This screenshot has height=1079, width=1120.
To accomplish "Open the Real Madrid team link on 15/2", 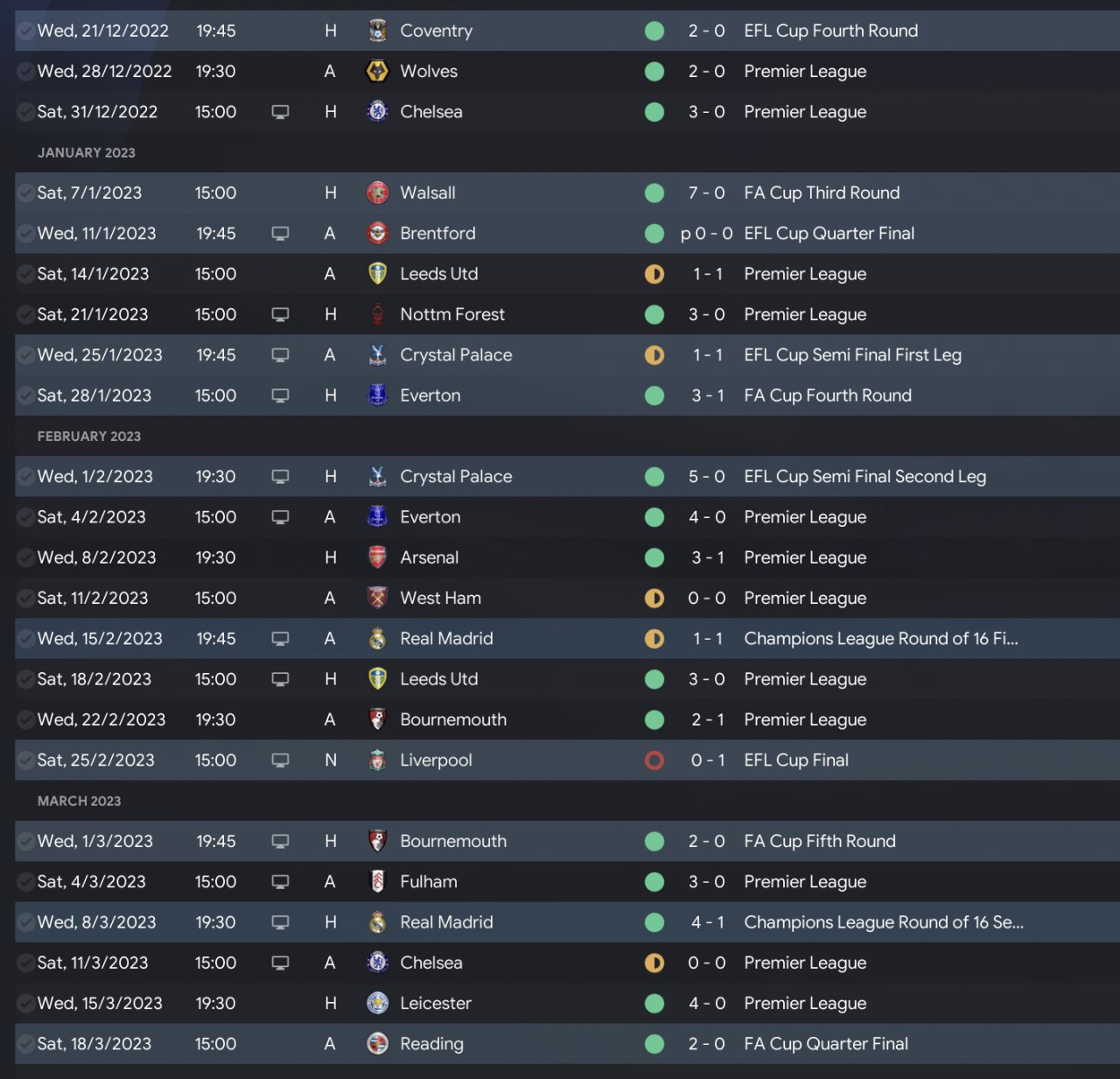I will (446, 639).
